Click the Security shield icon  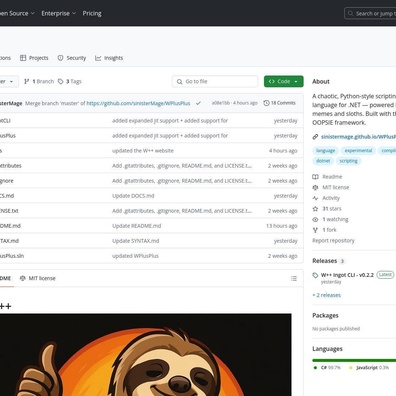click(x=60, y=58)
